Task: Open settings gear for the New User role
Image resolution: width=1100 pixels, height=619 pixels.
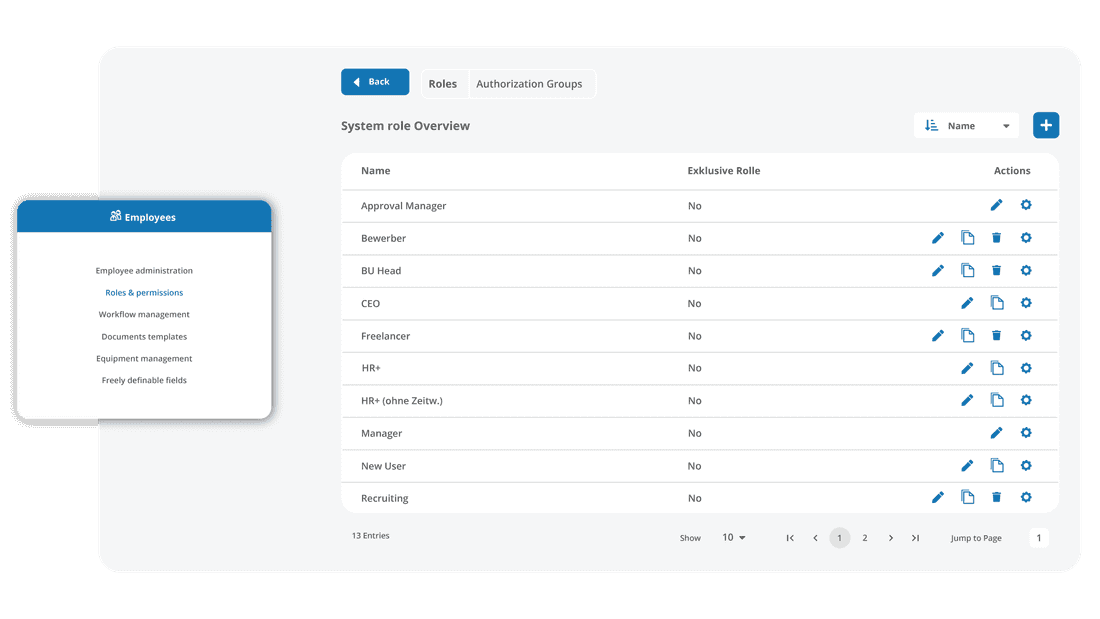Action: pos(1026,465)
